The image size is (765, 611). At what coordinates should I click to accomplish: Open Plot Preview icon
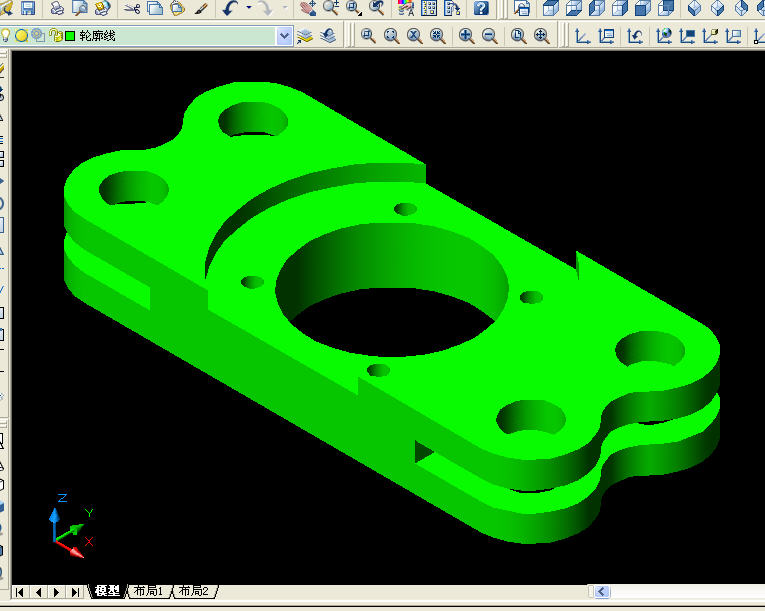80,8
